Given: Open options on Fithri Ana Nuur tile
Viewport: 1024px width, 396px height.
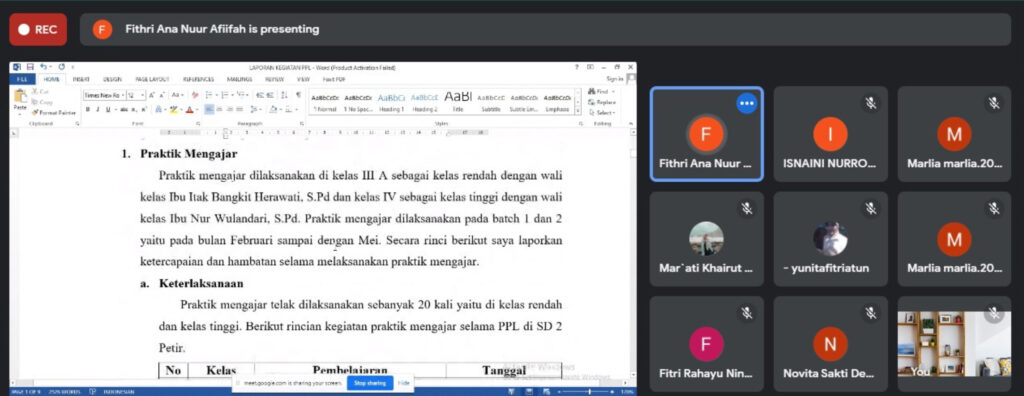Looking at the screenshot, I should click(x=746, y=103).
